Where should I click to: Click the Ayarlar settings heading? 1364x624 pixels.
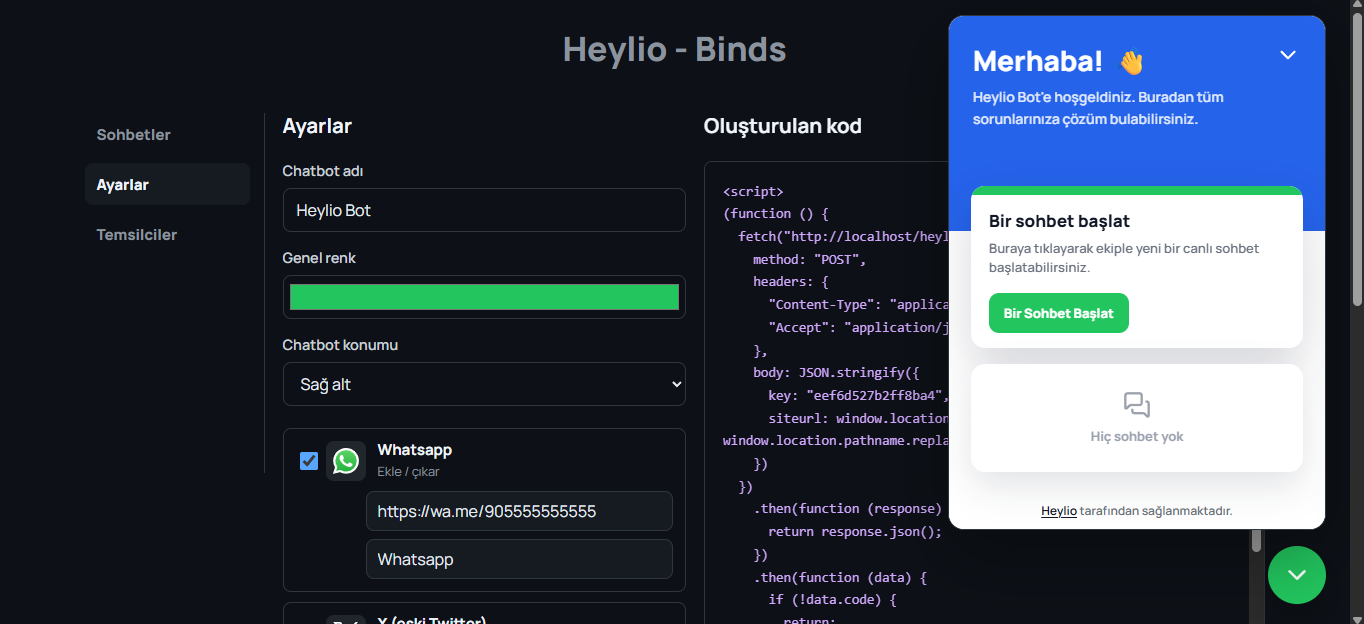pos(317,126)
